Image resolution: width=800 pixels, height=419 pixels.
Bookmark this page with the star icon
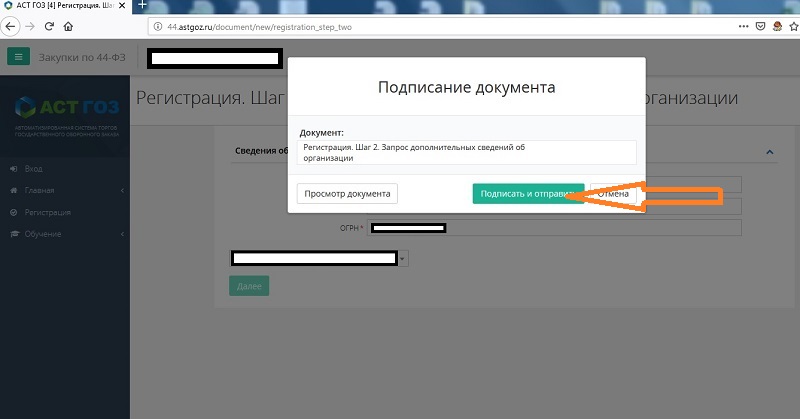[x=793, y=27]
